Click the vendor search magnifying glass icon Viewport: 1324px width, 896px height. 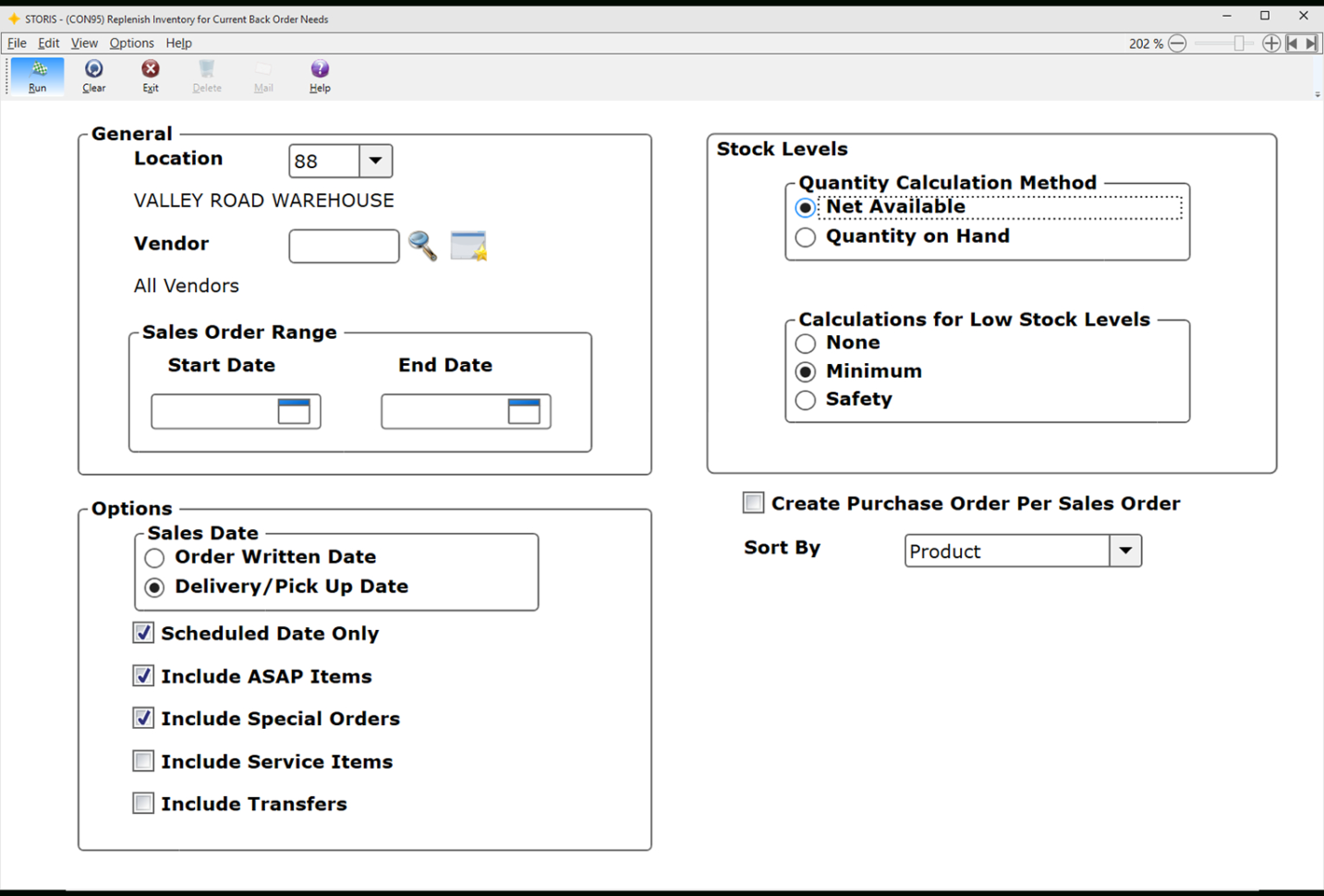point(423,246)
